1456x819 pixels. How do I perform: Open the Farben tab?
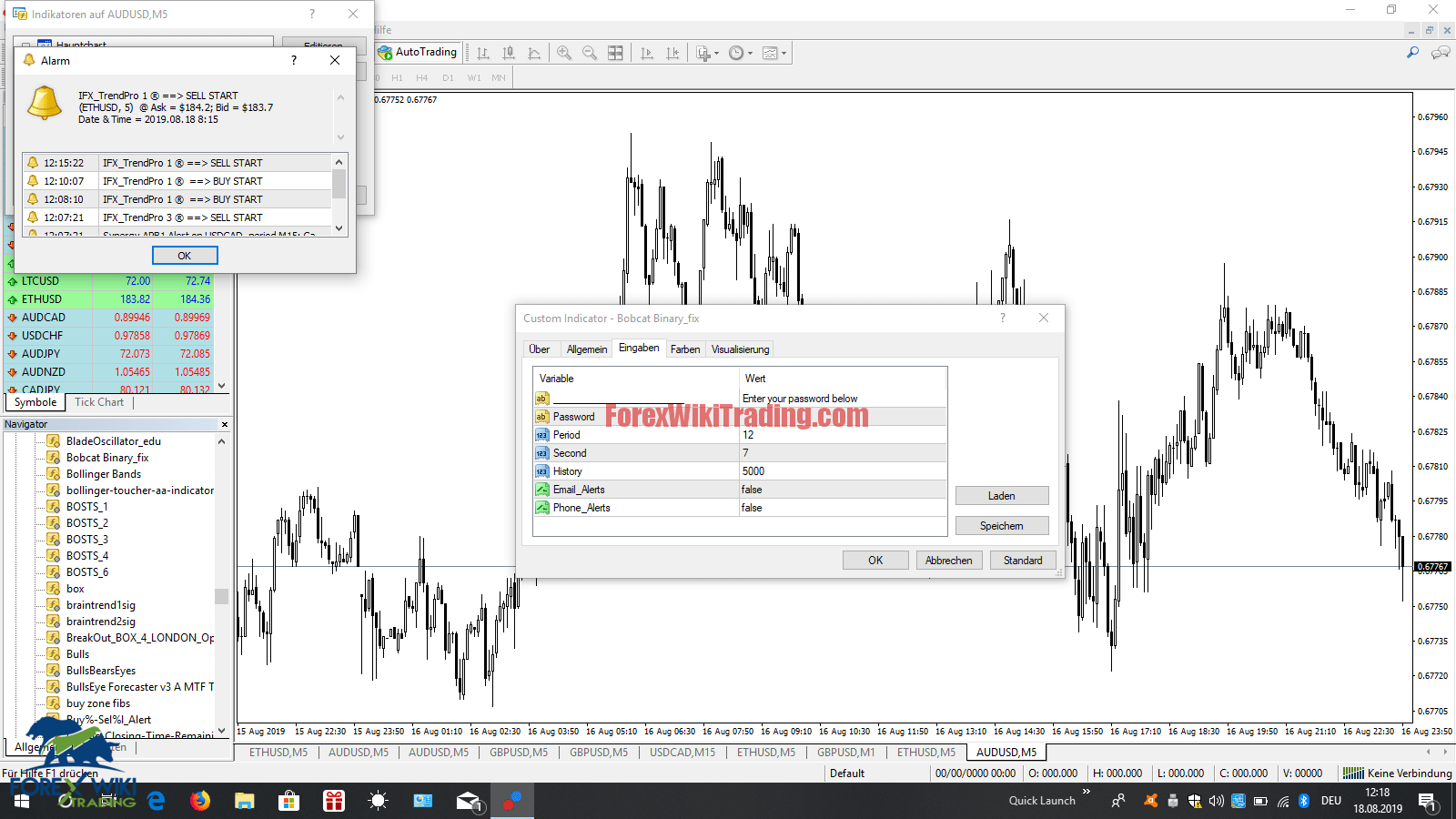coord(685,349)
